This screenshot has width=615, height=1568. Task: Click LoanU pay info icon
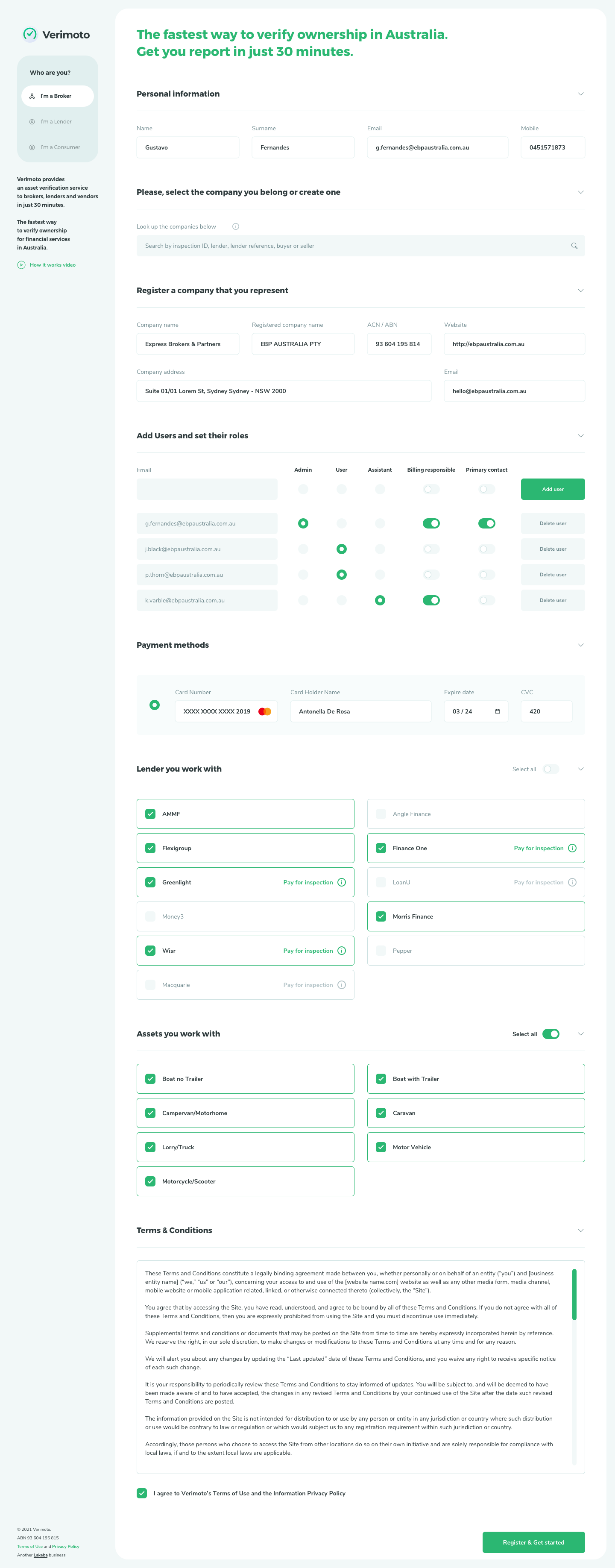(x=572, y=882)
